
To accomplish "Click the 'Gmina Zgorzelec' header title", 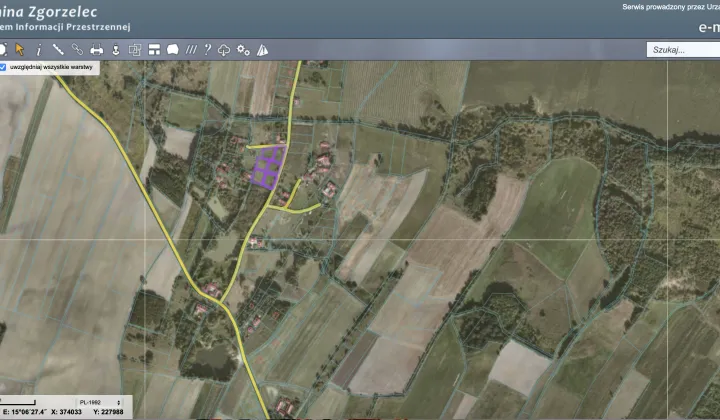I will coord(48,11).
